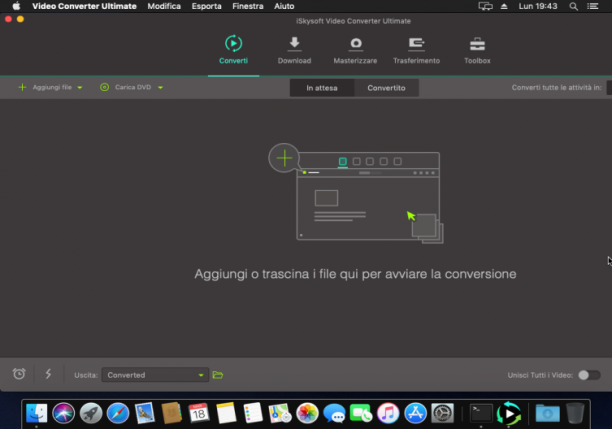Open Launchpad rocket in dock
612x429 pixels.
coord(91,413)
